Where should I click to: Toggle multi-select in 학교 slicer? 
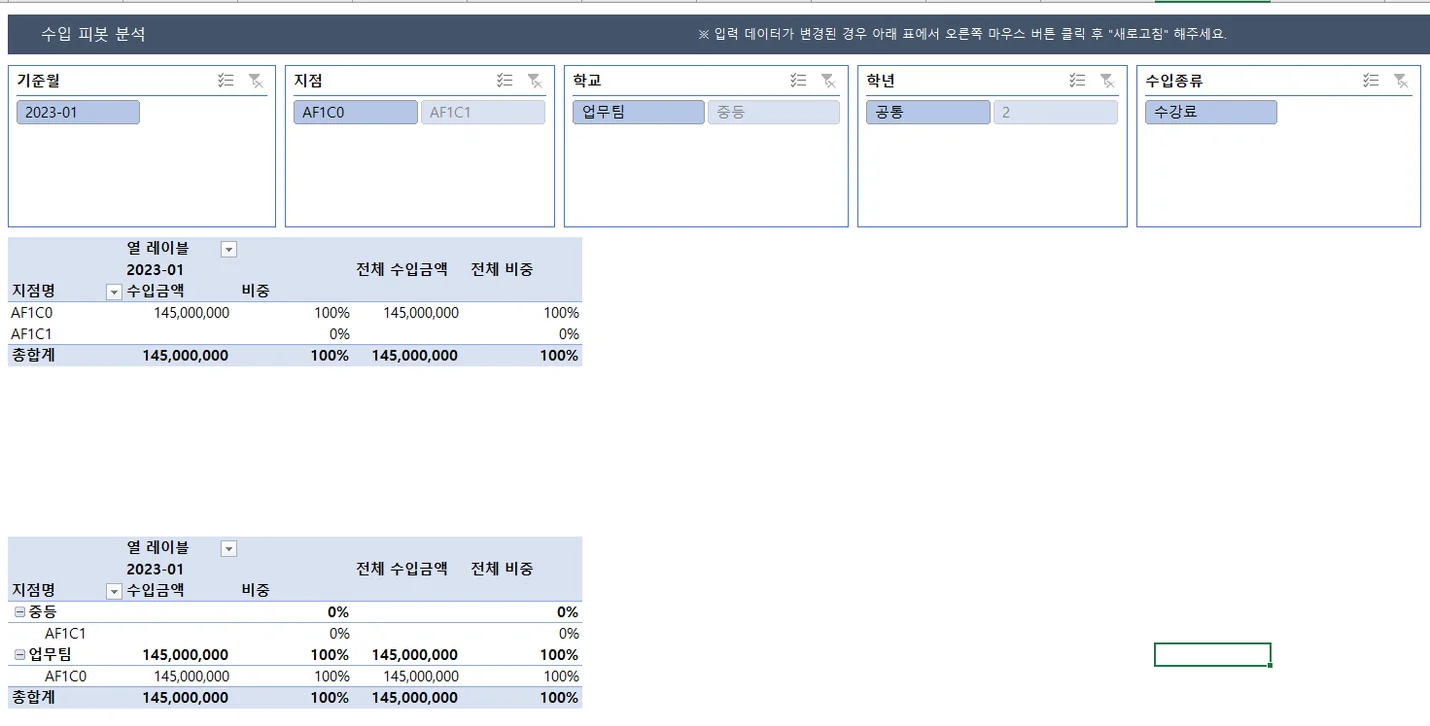(798, 81)
